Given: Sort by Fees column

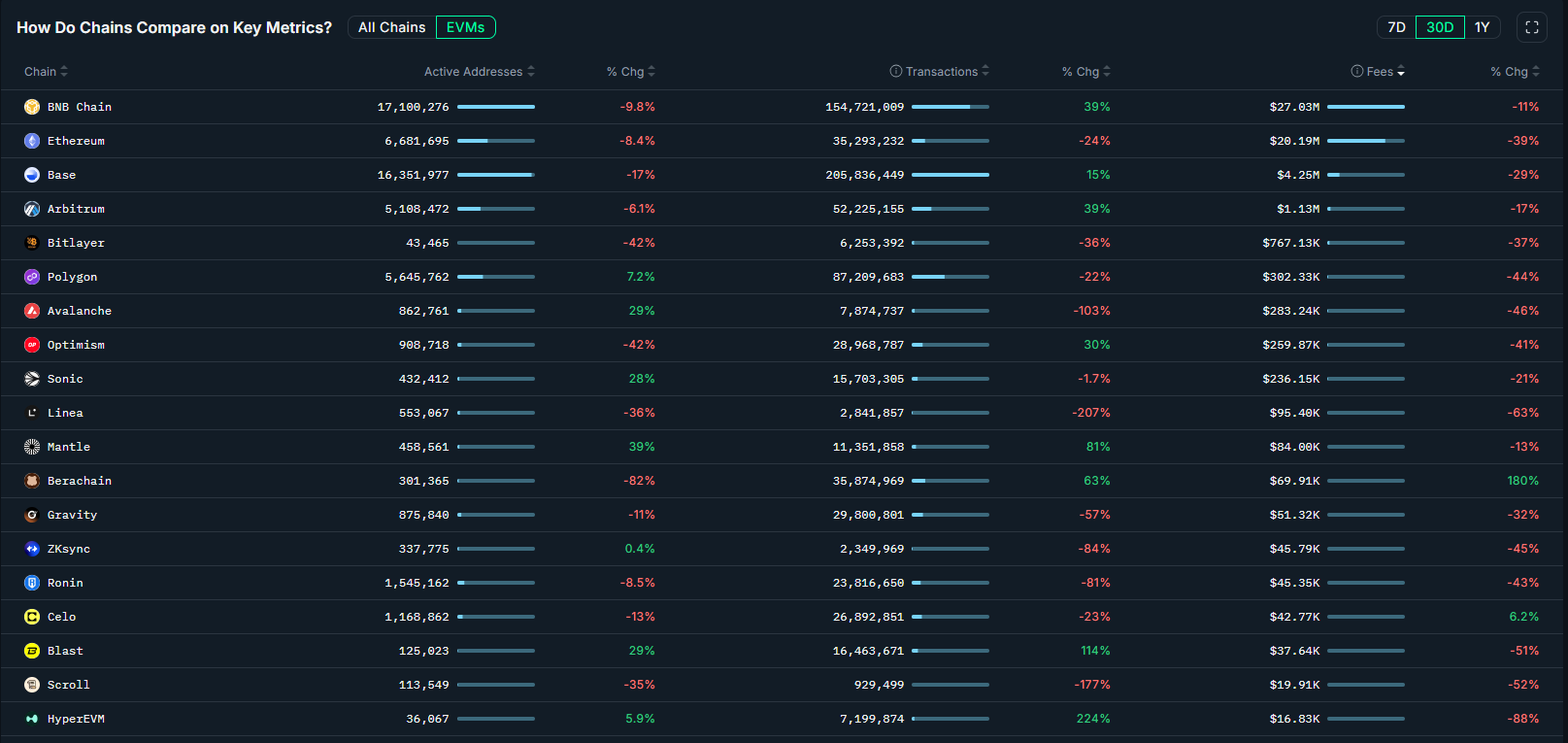Looking at the screenshot, I should [1380, 72].
